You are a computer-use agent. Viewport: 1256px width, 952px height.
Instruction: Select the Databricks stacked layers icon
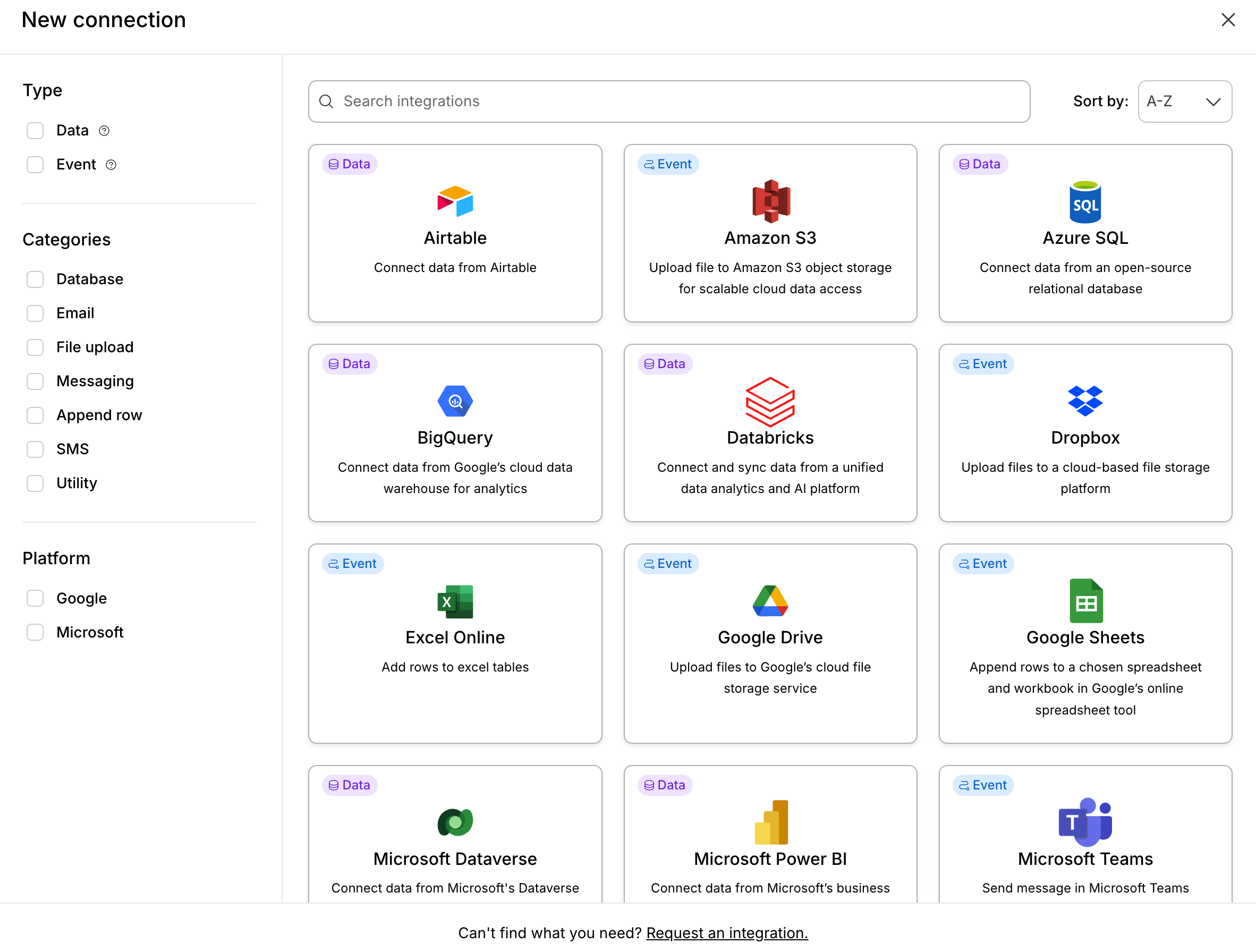(x=770, y=401)
